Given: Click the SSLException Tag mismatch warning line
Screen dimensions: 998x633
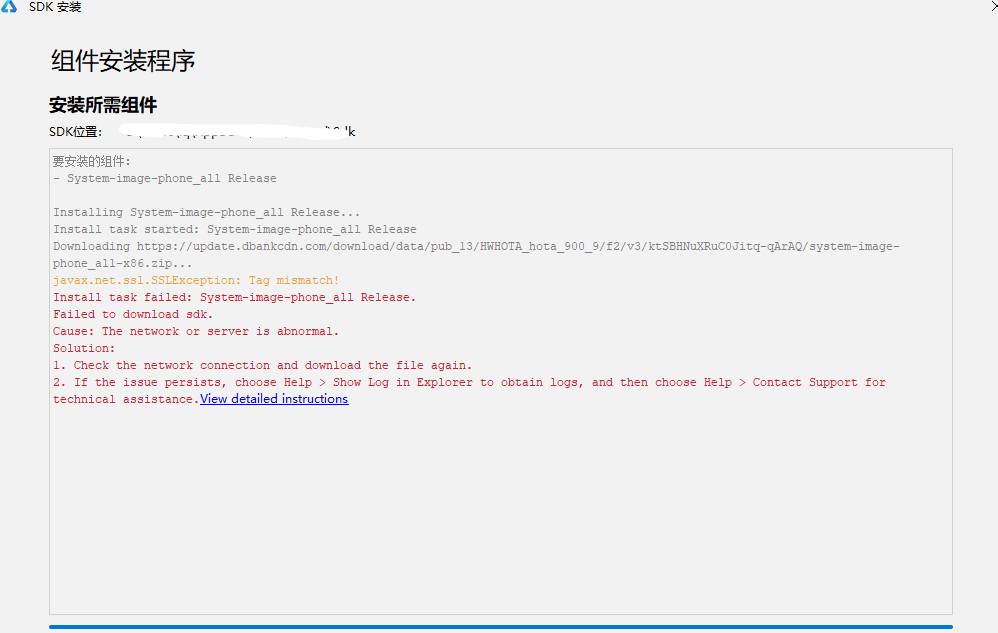Looking at the screenshot, I should tap(196, 280).
